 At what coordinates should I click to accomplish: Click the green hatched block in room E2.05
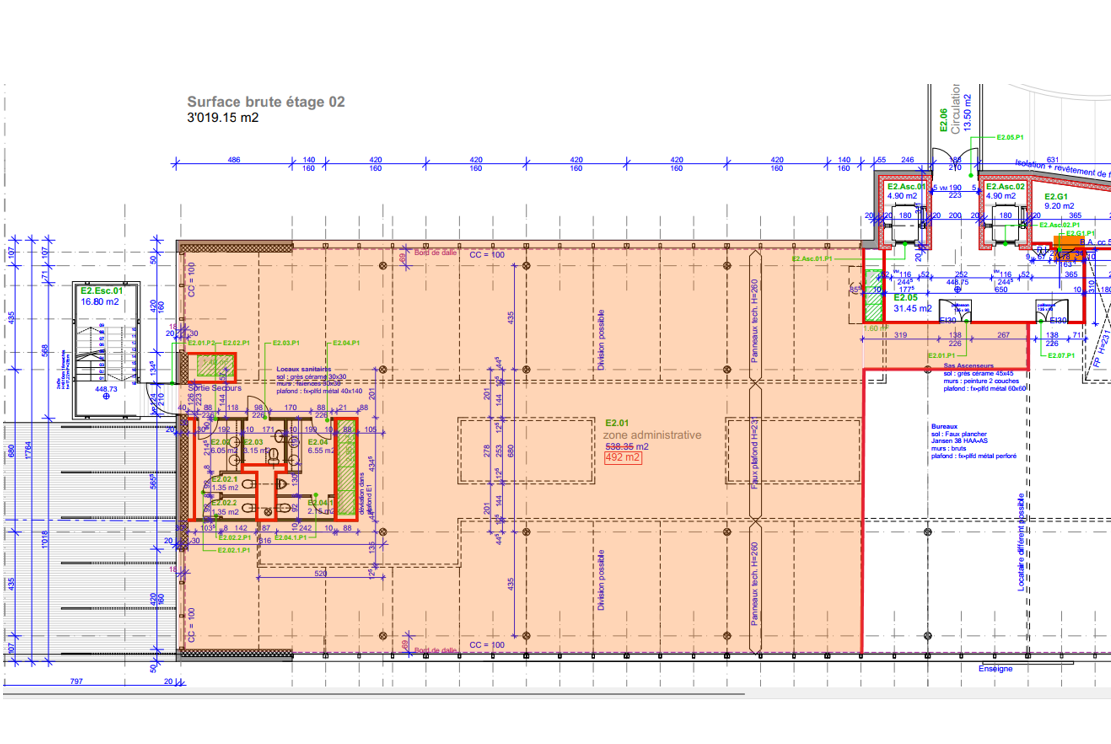[873, 297]
